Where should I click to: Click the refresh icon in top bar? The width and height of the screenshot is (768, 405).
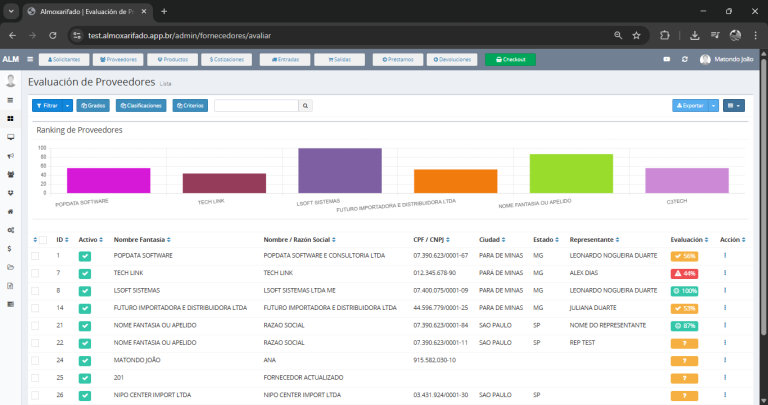tap(684, 59)
